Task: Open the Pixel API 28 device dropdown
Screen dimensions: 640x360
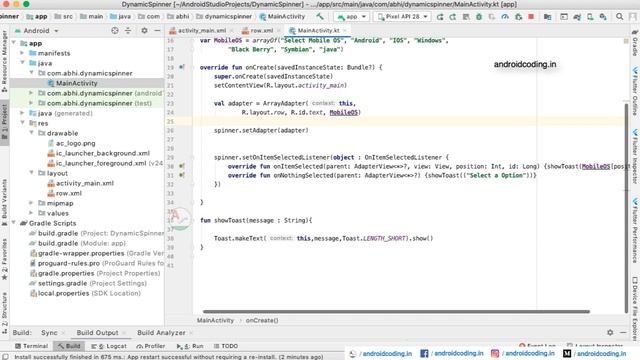Action: point(402,17)
